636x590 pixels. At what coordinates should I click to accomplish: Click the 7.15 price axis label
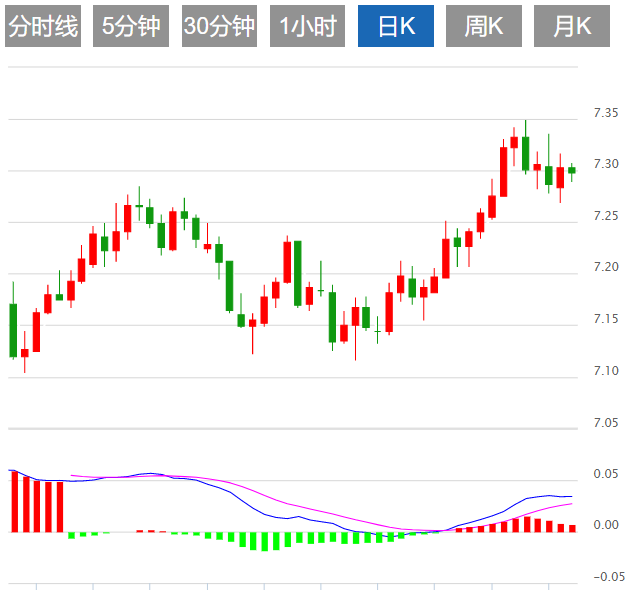(606, 319)
